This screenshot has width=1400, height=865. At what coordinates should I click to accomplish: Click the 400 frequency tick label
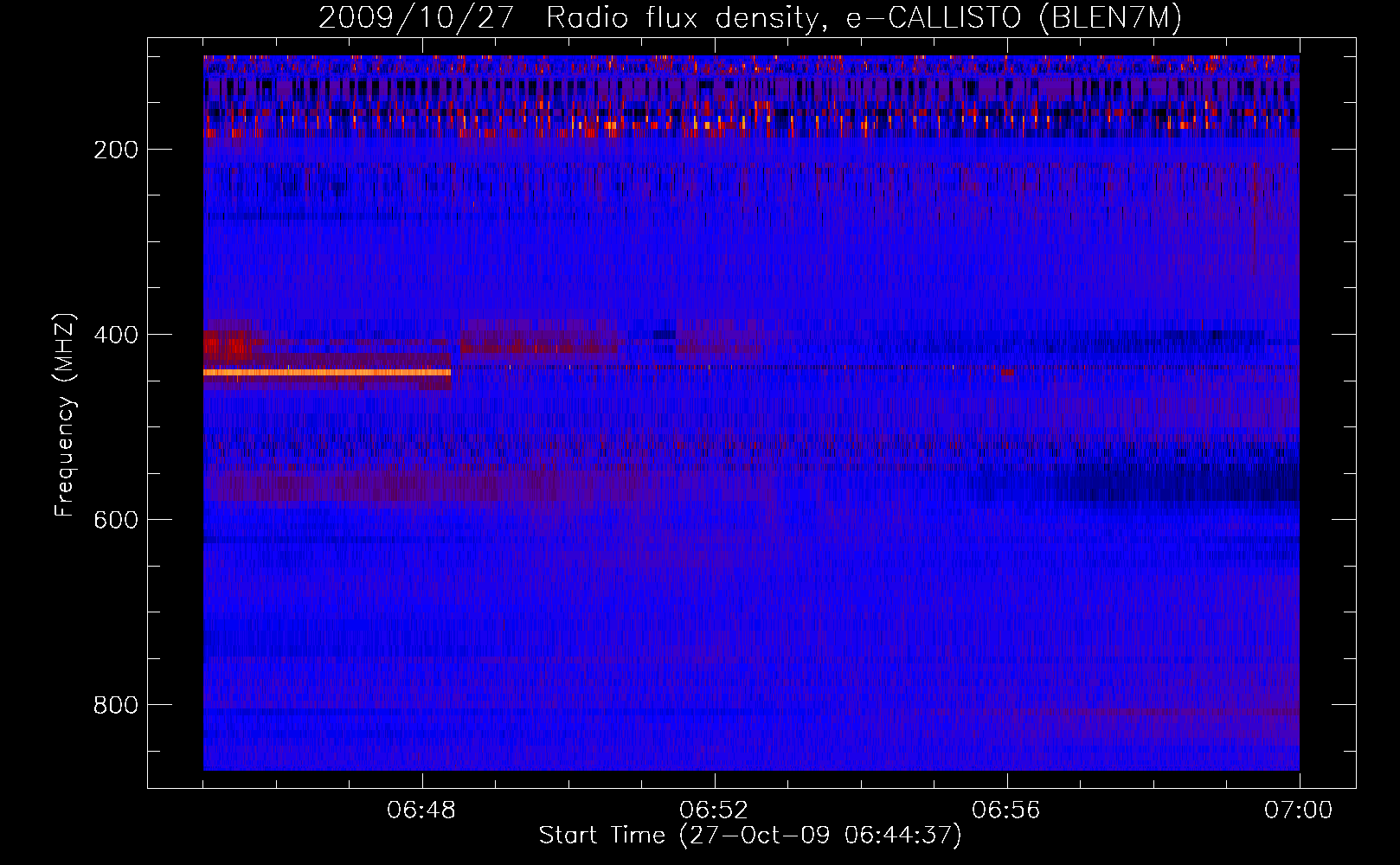pyautogui.click(x=116, y=335)
